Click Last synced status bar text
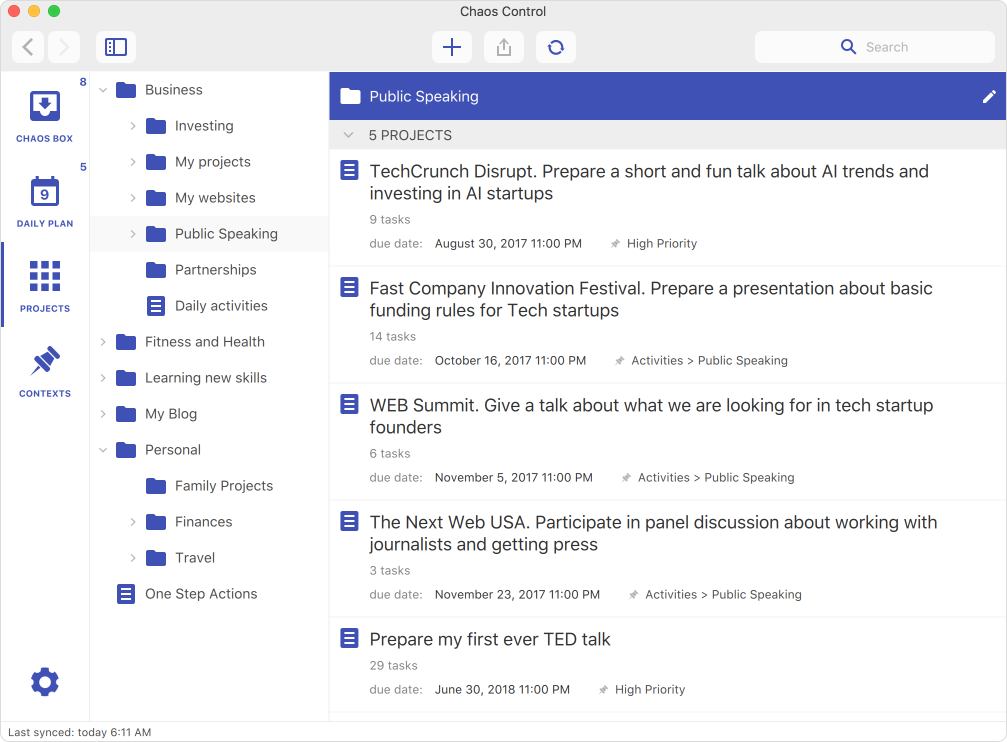 click(80, 732)
